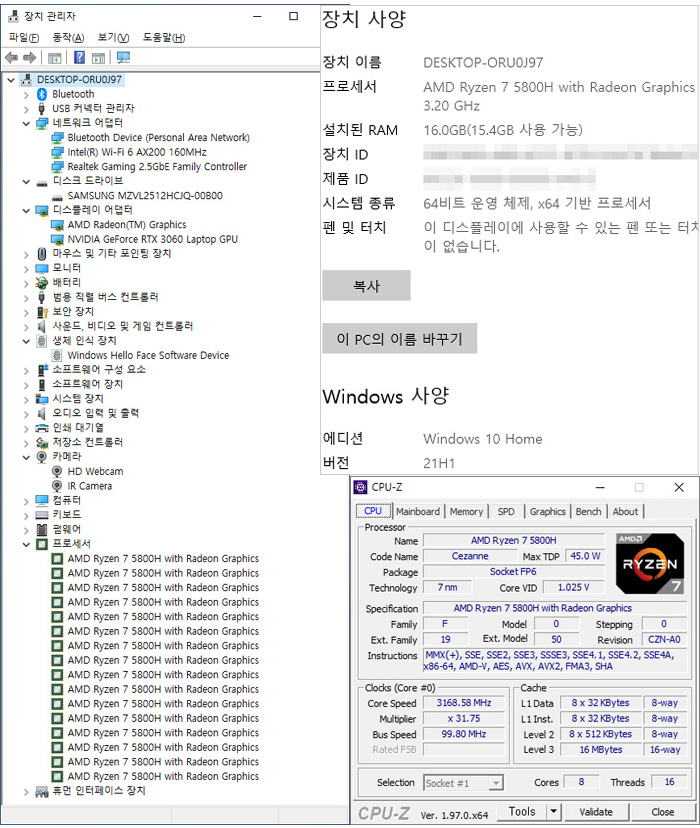
Task: Expand the 시스템 장치 category
Action: [26, 400]
